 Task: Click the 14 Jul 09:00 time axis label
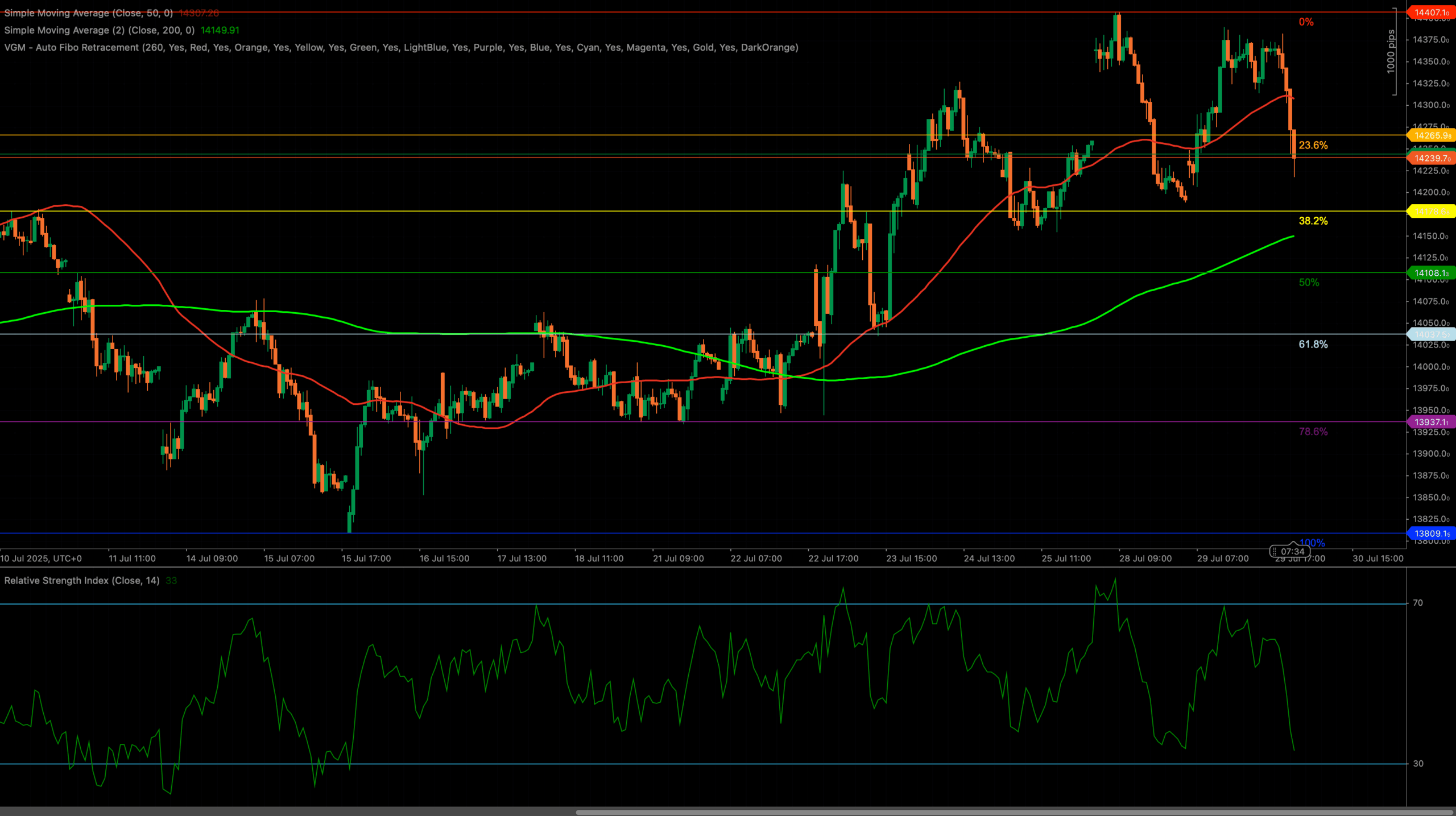point(212,558)
